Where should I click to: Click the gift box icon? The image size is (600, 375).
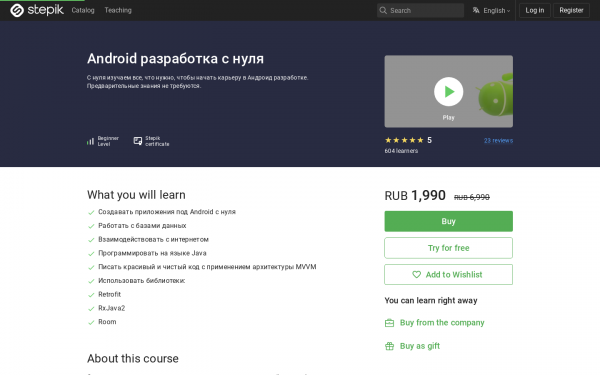[389, 346]
